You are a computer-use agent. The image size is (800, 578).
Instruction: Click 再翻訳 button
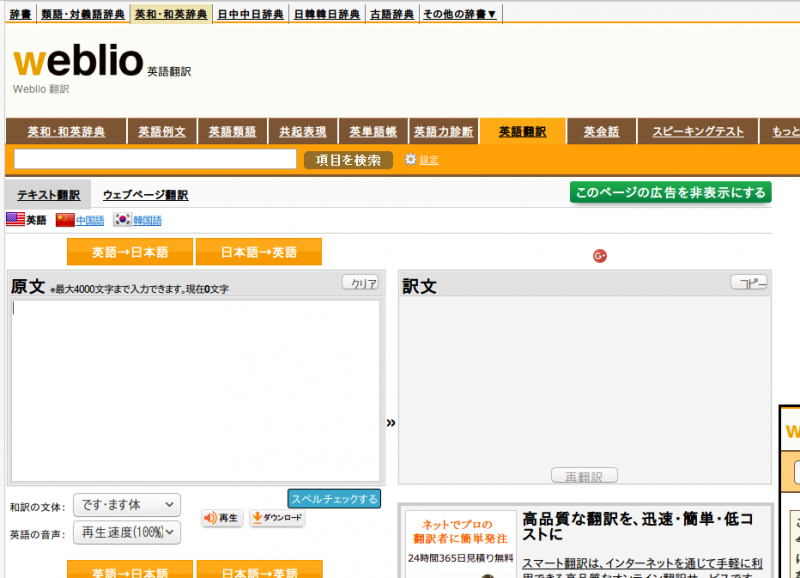tap(584, 476)
